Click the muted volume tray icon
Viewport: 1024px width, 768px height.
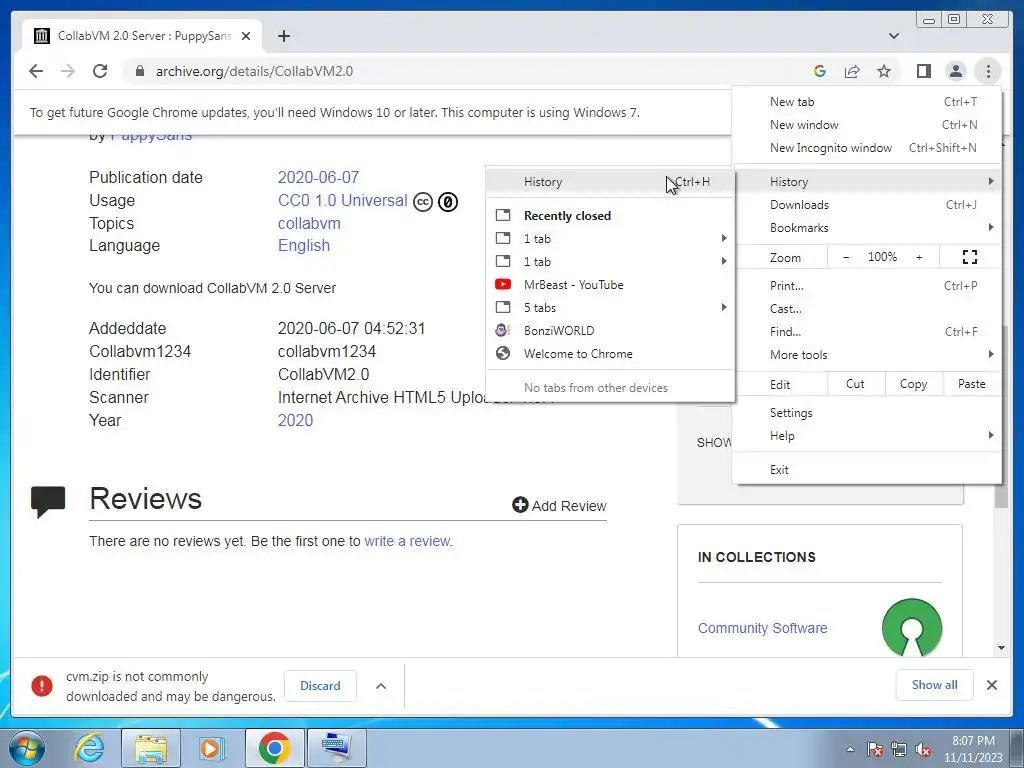click(923, 750)
